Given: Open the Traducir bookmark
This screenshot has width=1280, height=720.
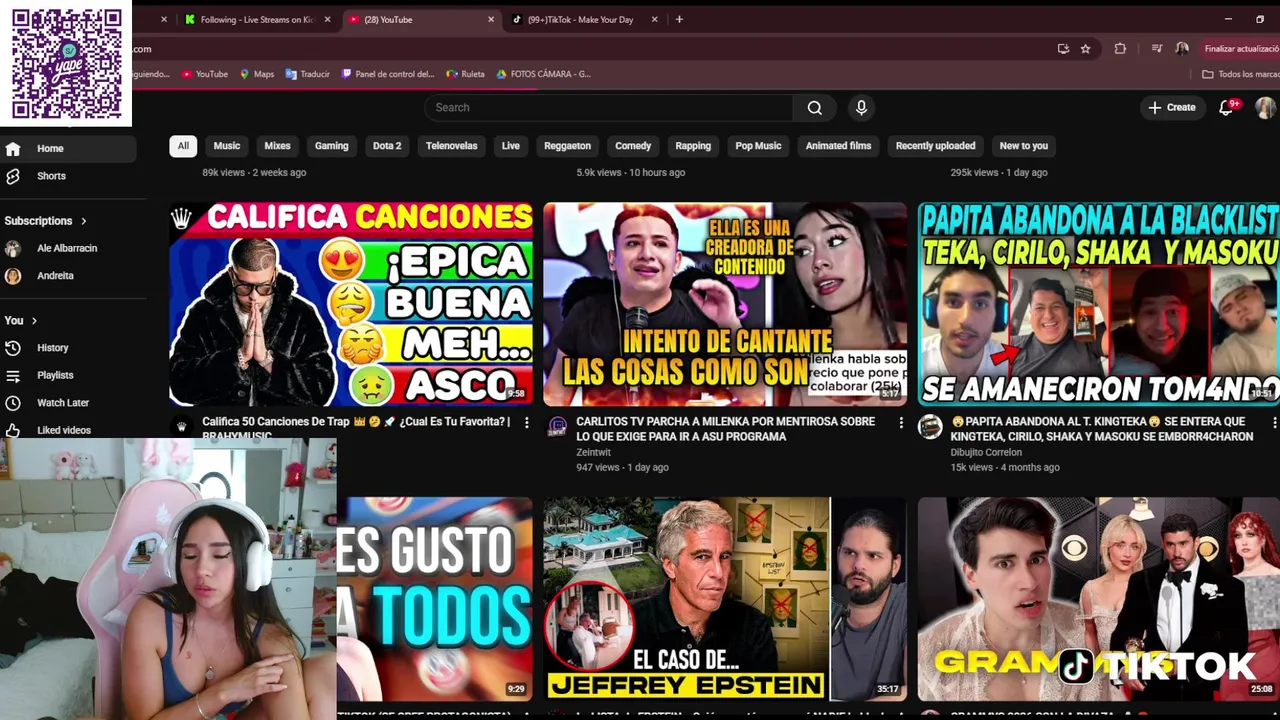Looking at the screenshot, I should [308, 74].
